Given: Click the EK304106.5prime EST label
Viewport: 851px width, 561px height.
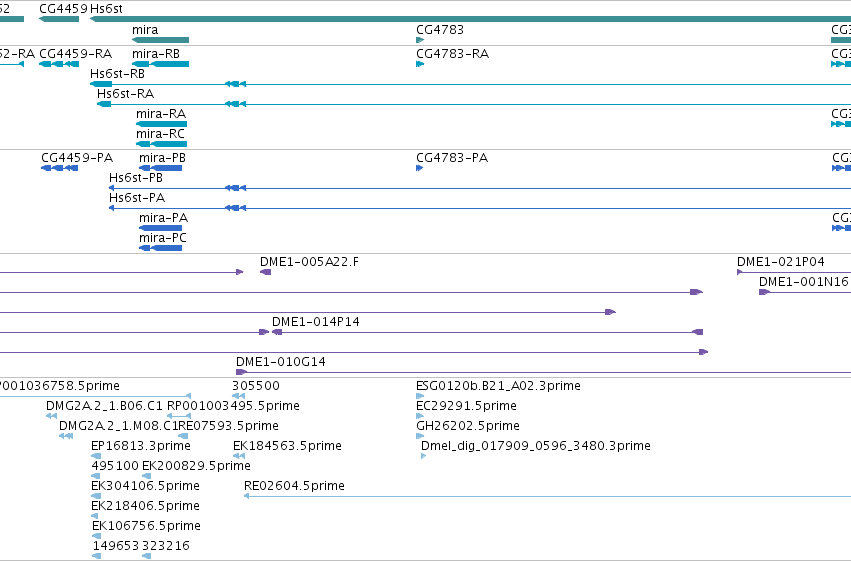Looking at the screenshot, I should coord(145,486).
